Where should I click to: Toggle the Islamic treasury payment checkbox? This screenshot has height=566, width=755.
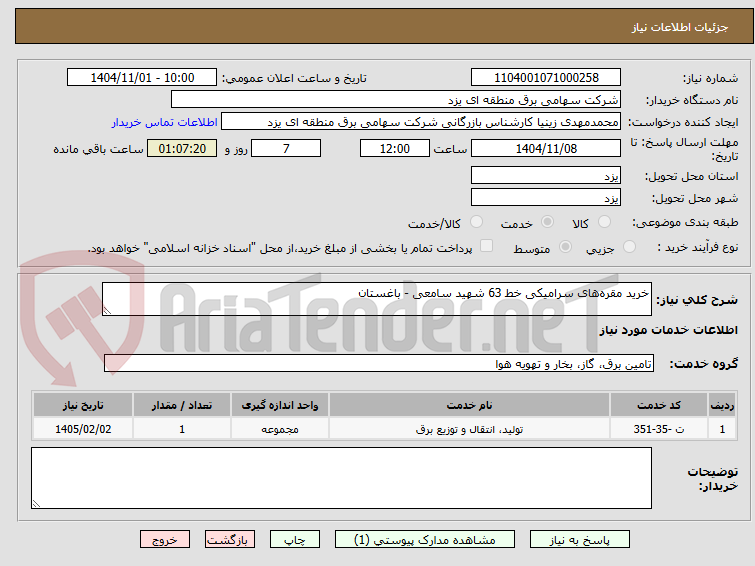(487, 246)
